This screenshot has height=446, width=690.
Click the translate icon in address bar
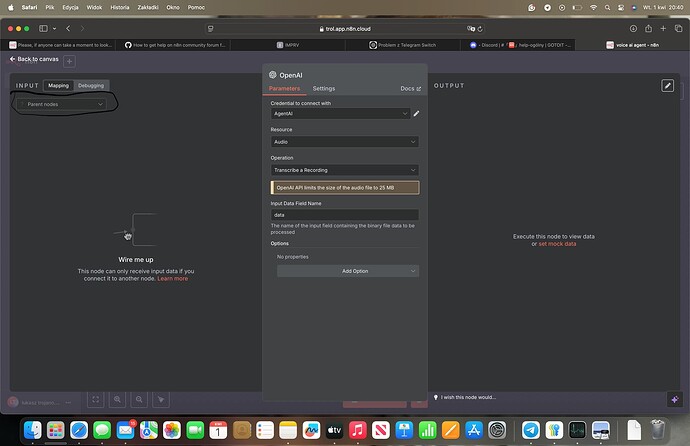(471, 29)
